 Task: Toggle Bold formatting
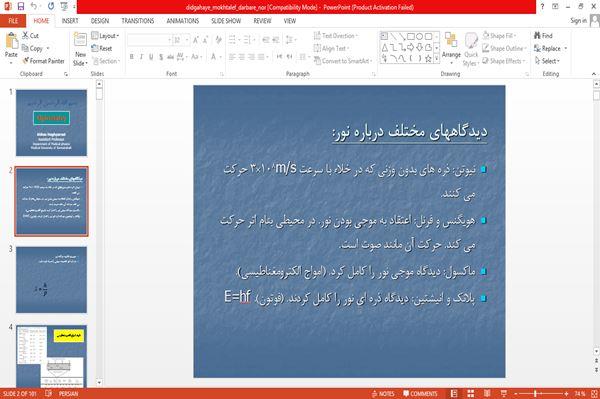coord(132,57)
